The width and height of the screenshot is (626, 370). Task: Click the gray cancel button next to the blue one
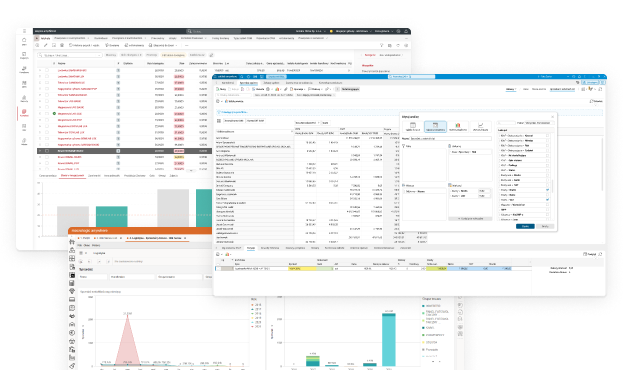[x=545, y=226]
